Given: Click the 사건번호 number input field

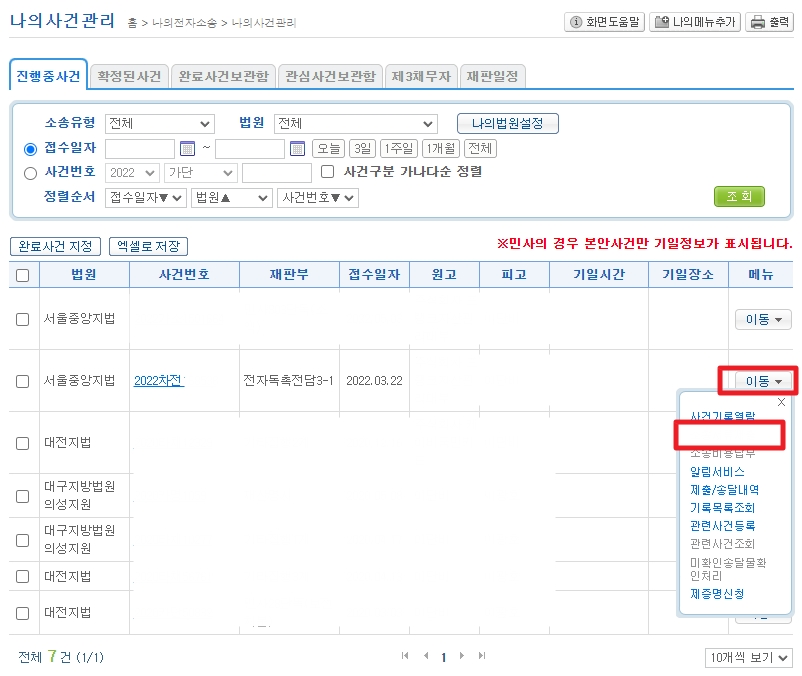Looking at the screenshot, I should click(277, 173).
